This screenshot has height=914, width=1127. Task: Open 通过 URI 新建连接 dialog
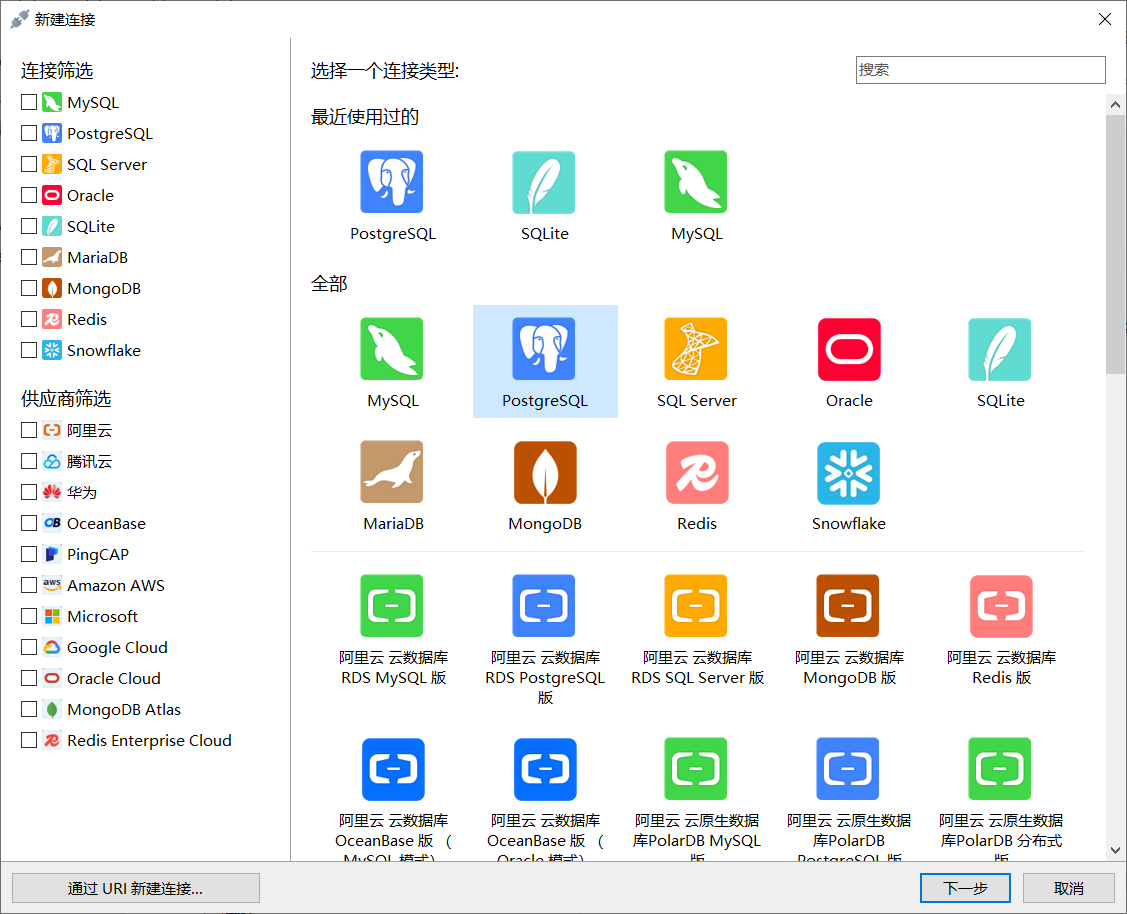pyautogui.click(x=136, y=888)
